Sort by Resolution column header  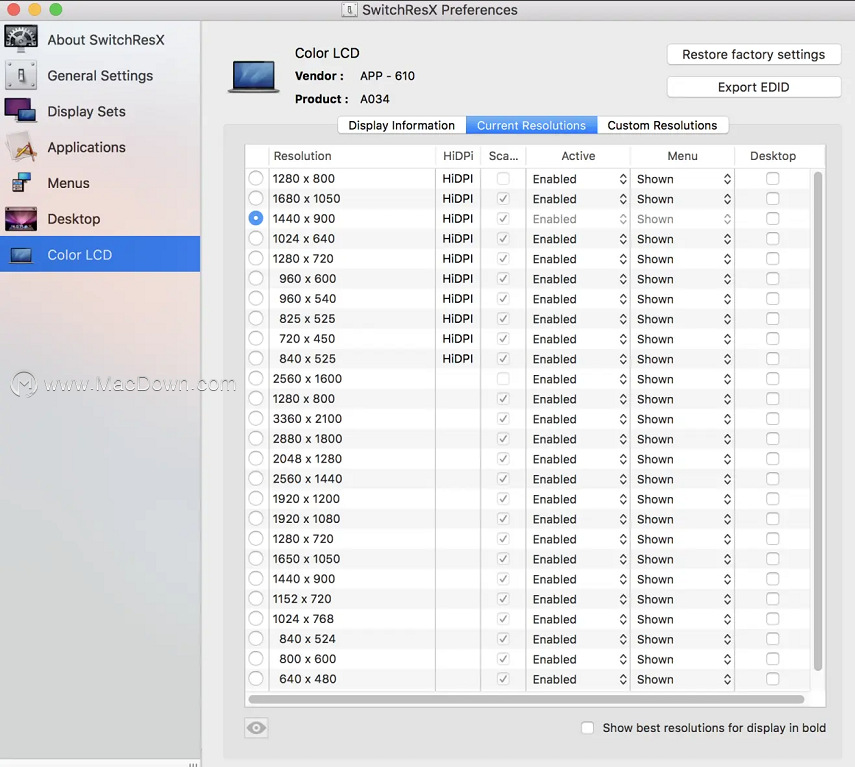pos(352,156)
